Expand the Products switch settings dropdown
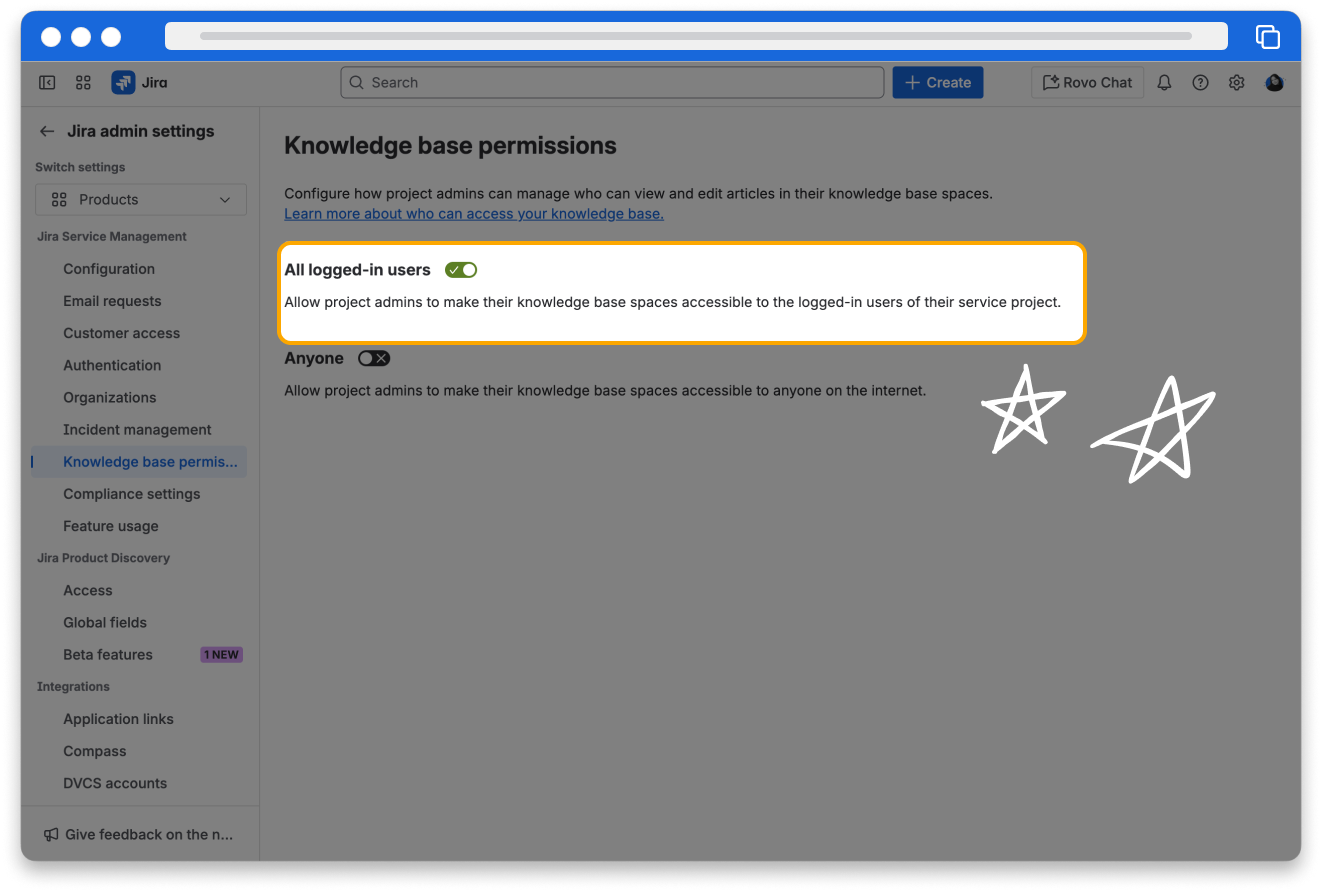The height and width of the screenshot is (892, 1322). tap(141, 200)
